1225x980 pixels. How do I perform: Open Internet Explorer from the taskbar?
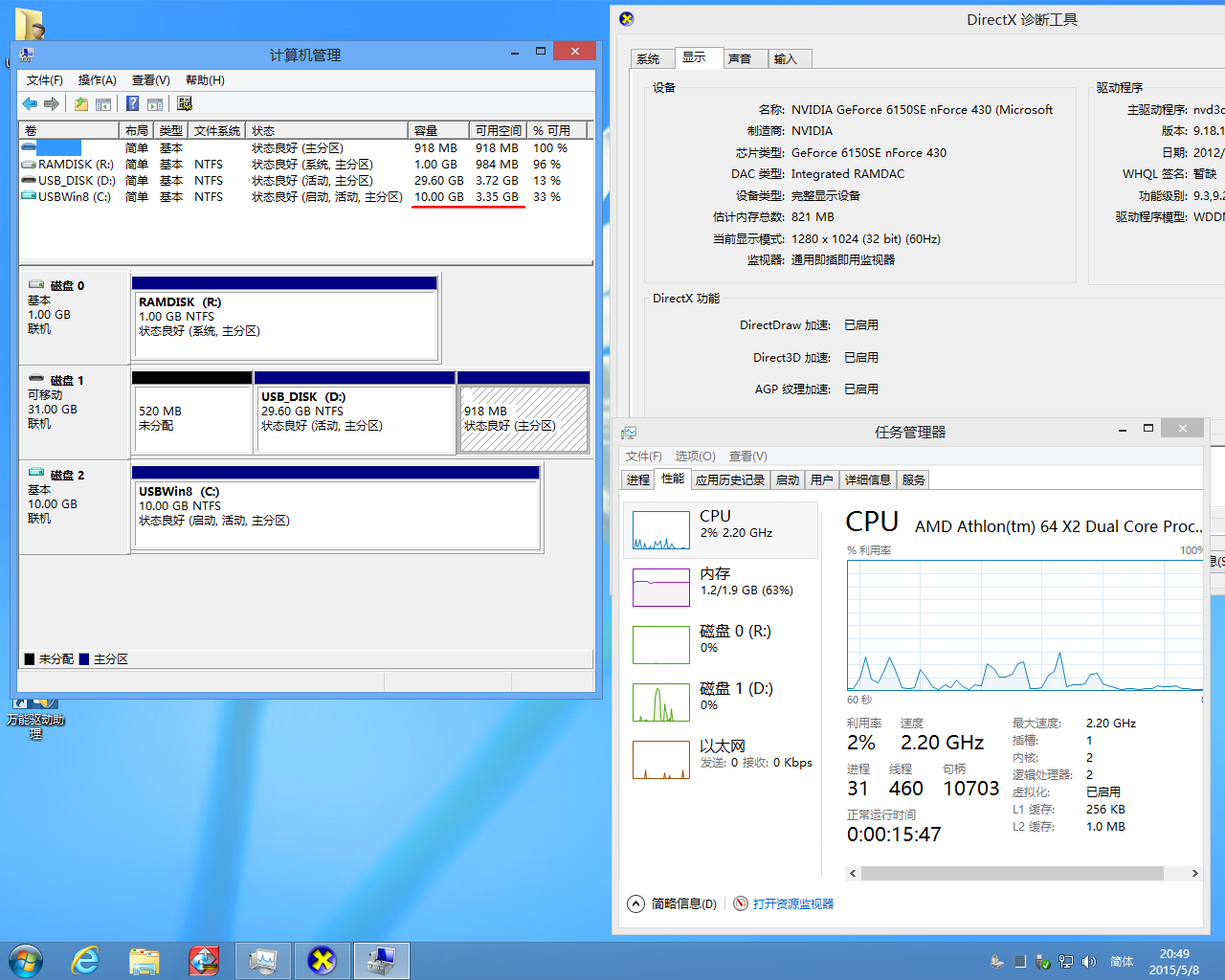click(85, 961)
